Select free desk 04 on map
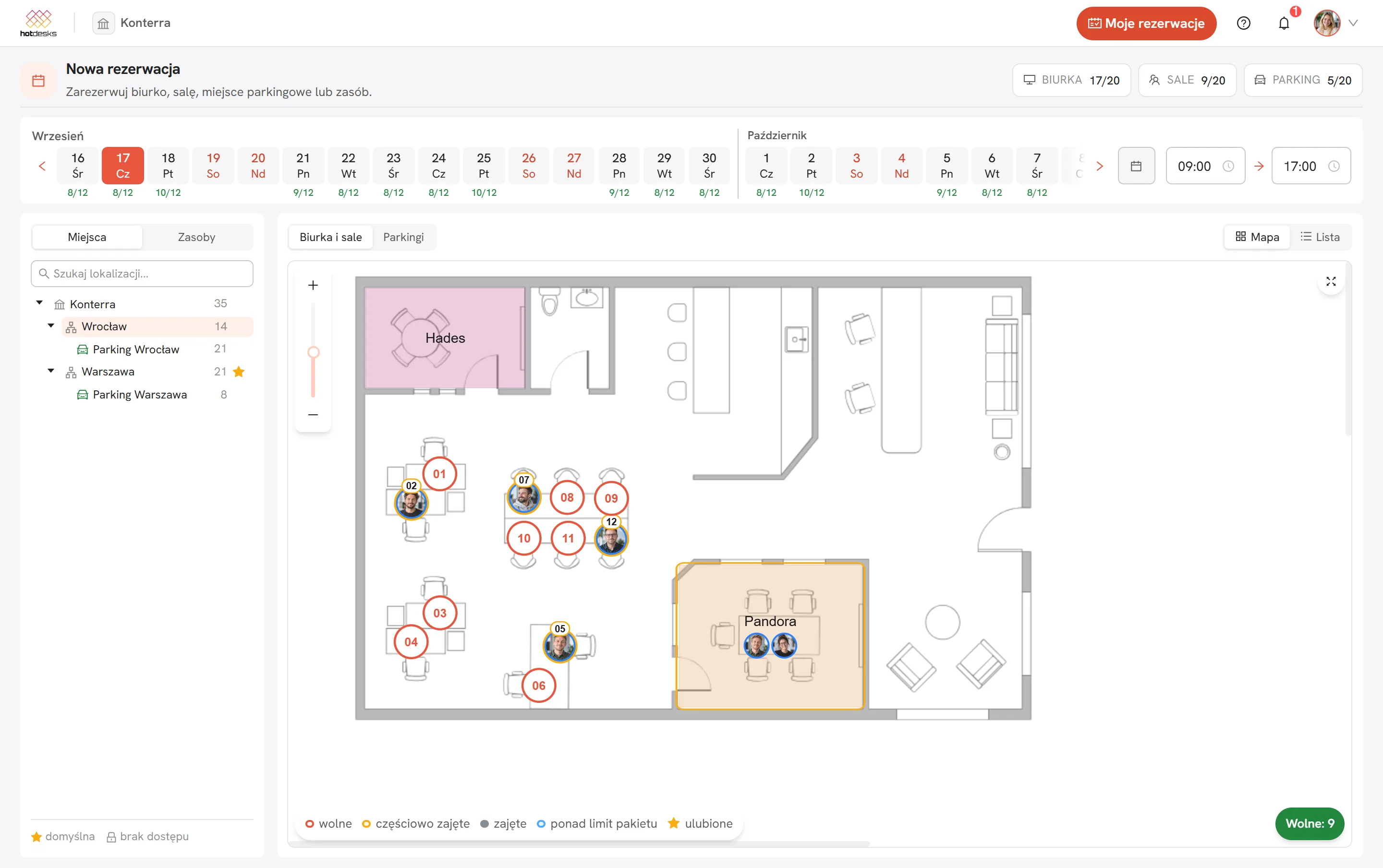Image resolution: width=1383 pixels, height=868 pixels. coord(411,642)
